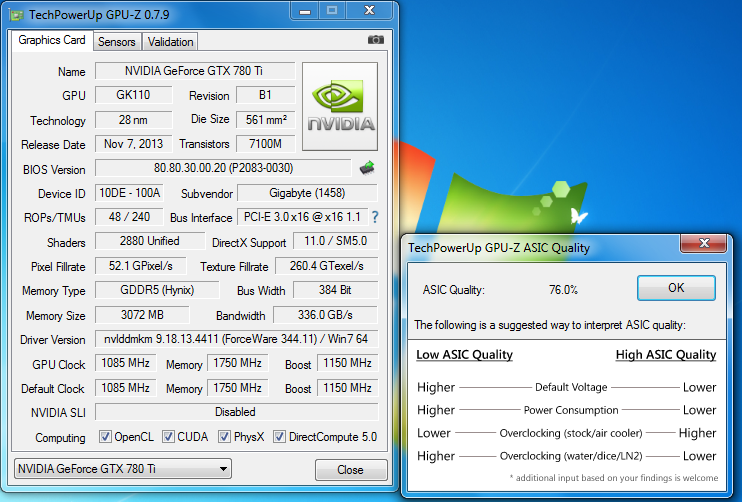Click the Subvendor field Gigabyte (1458)
The width and height of the screenshot is (742, 502).
(x=307, y=193)
